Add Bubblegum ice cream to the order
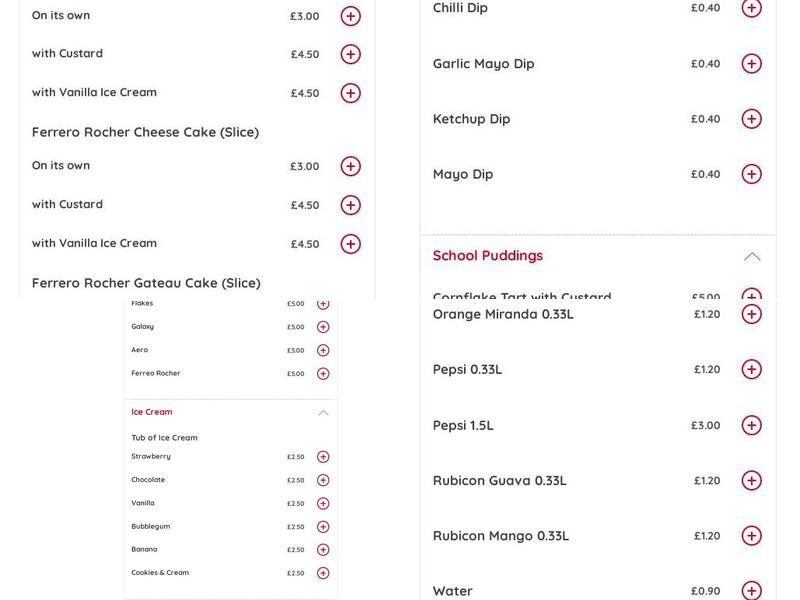Viewport: 800px width, 600px height. pyautogui.click(x=321, y=525)
